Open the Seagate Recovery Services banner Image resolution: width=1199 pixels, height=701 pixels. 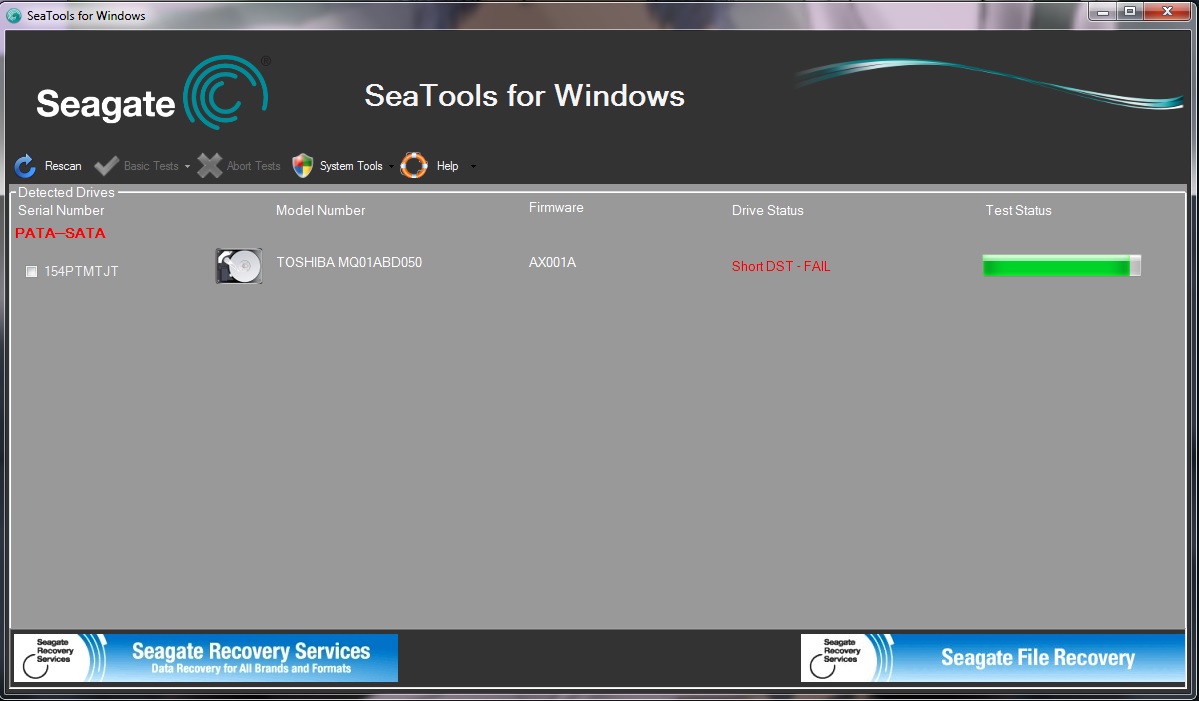point(206,658)
